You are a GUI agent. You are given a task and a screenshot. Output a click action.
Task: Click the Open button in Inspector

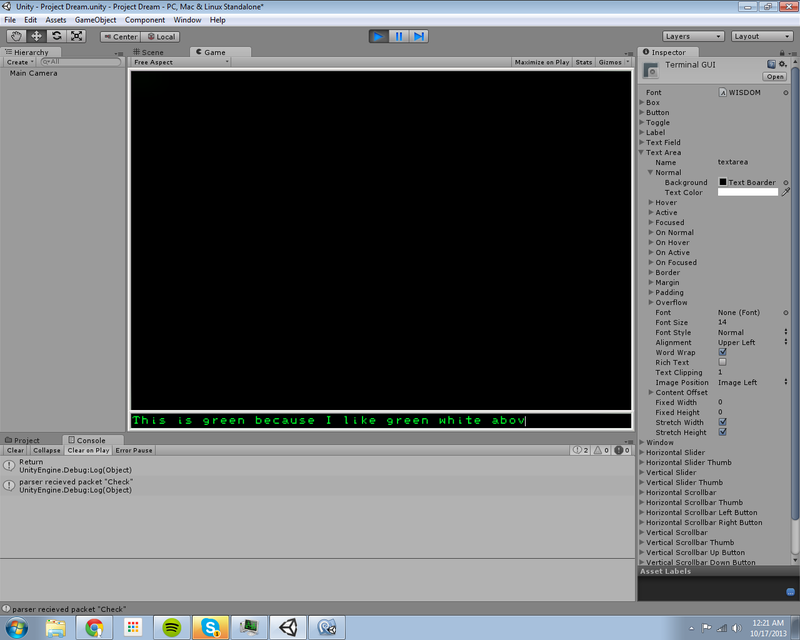tap(774, 77)
